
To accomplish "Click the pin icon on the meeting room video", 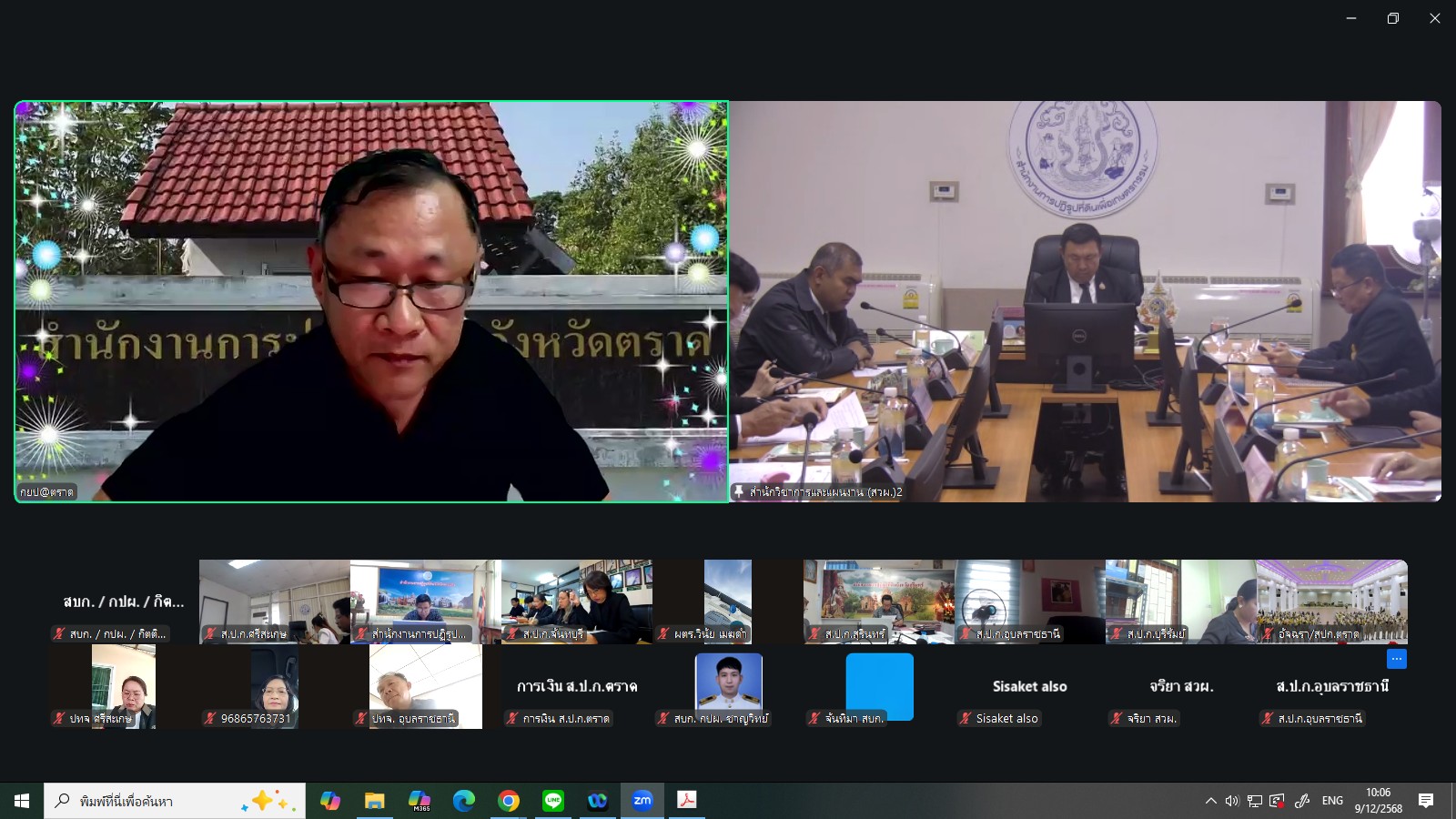I will (739, 492).
